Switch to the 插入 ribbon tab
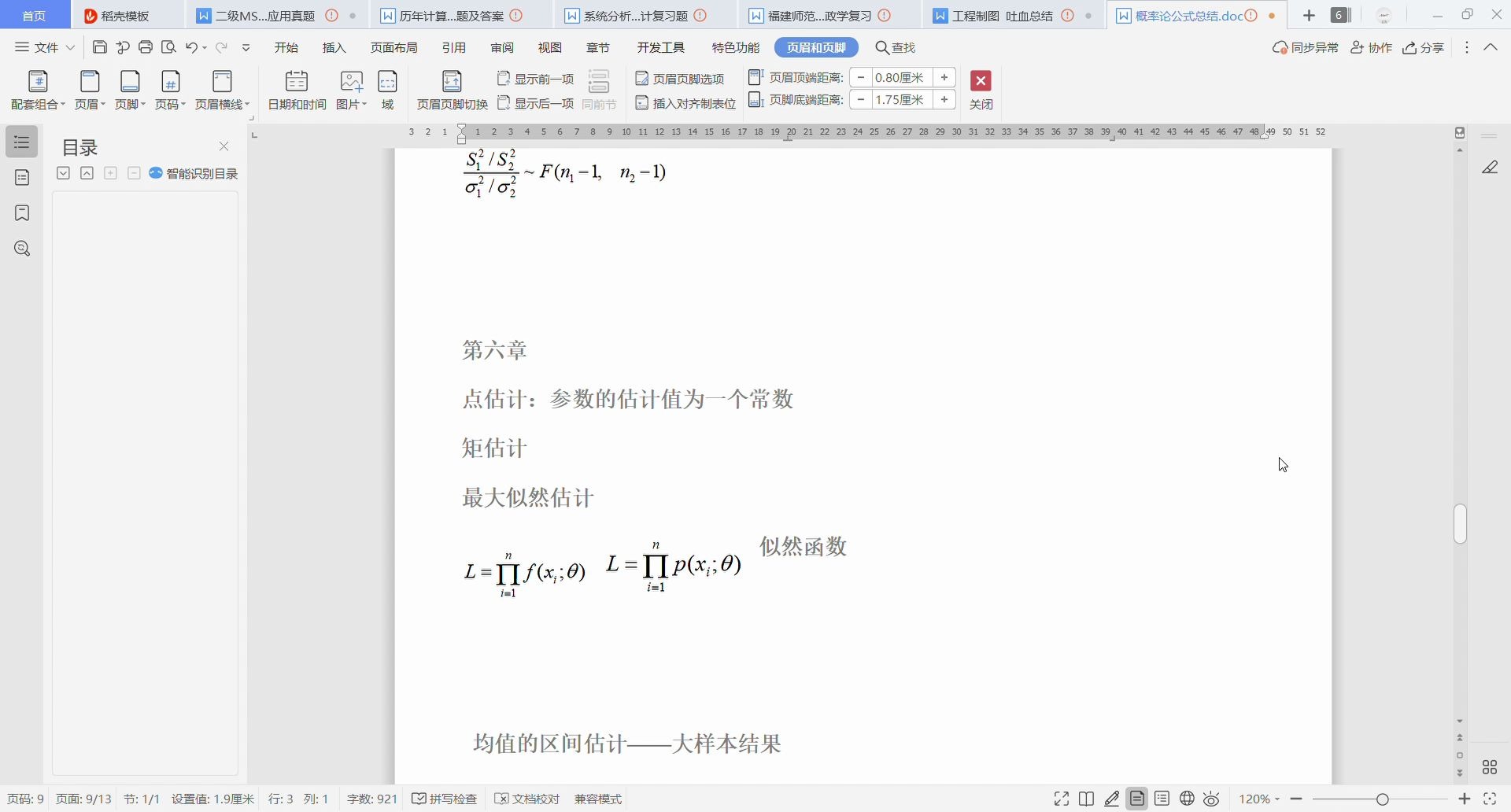 tap(334, 48)
